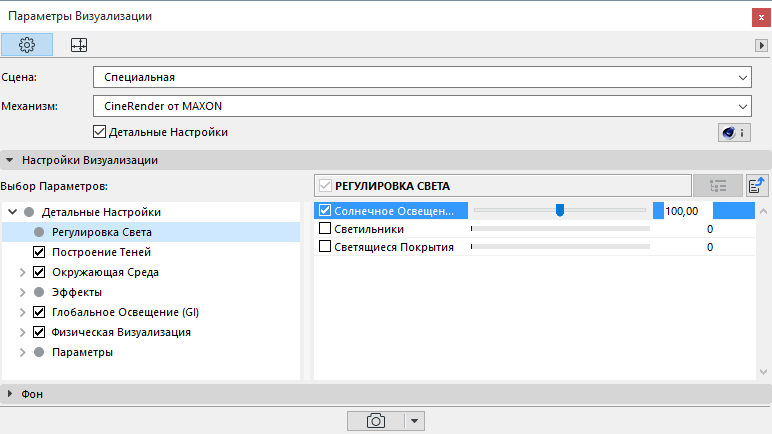Open the render button dropdown arrow

point(415,421)
